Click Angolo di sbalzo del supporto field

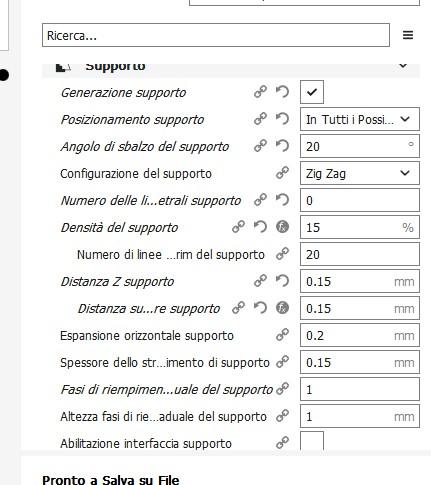click(360, 146)
